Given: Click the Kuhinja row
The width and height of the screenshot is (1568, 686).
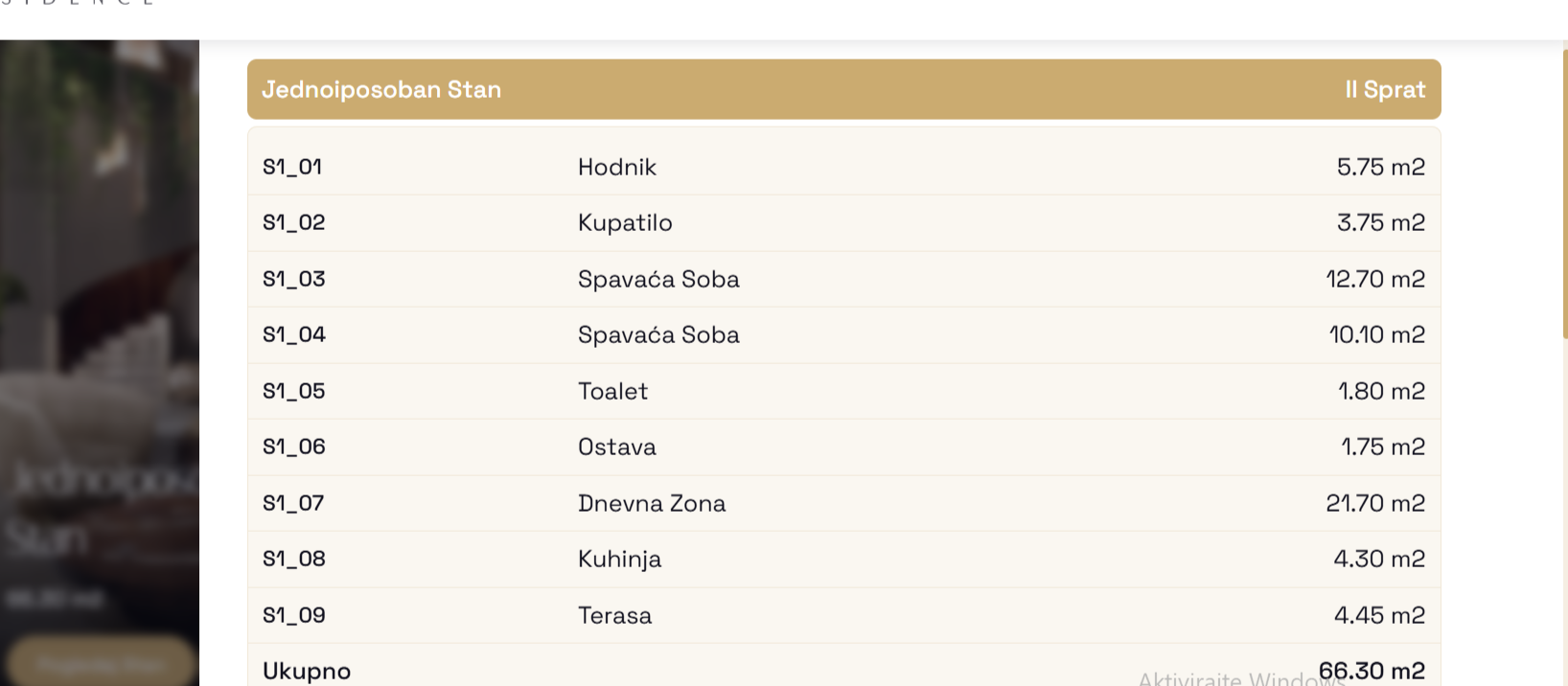Looking at the screenshot, I should coord(843,559).
